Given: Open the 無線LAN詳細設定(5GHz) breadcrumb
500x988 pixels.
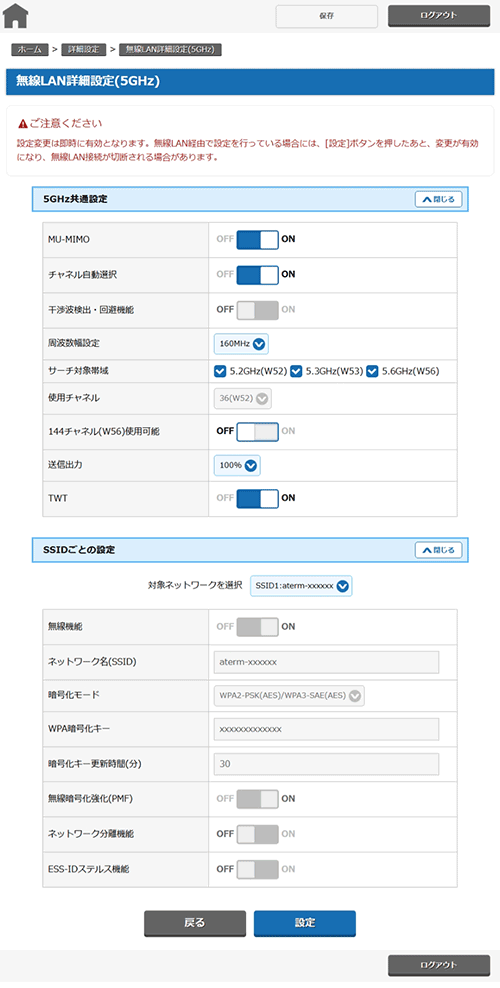Looking at the screenshot, I should [x=170, y=49].
